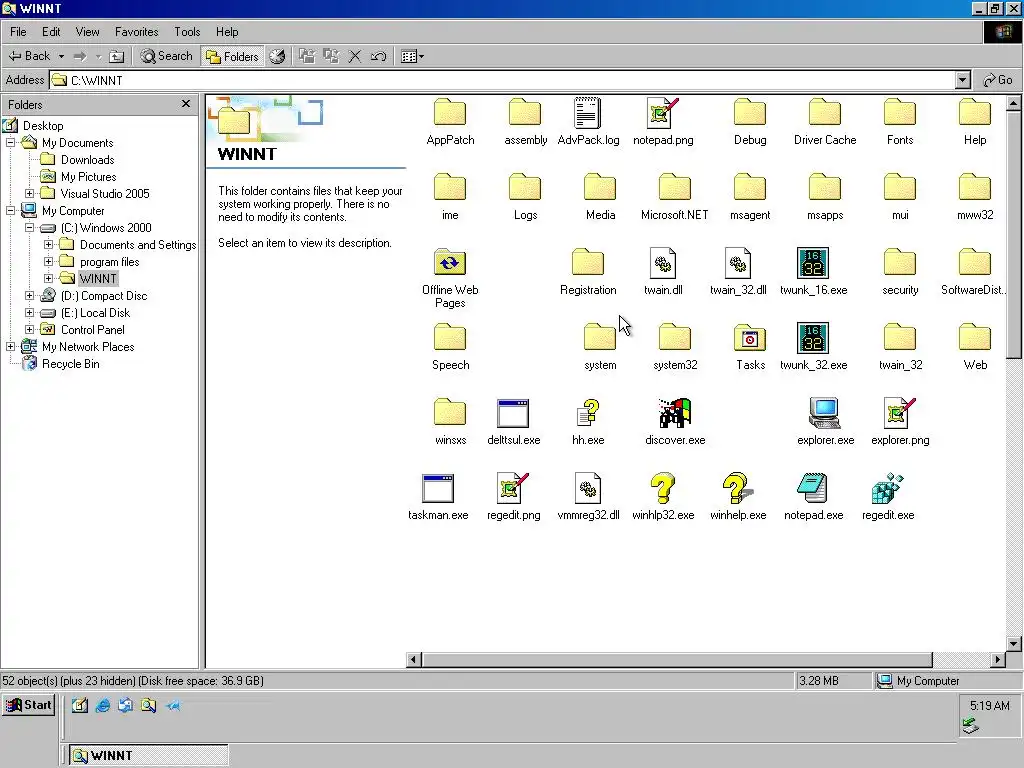Select Recycle Bin in folder tree
This screenshot has width=1024, height=768.
[71, 364]
